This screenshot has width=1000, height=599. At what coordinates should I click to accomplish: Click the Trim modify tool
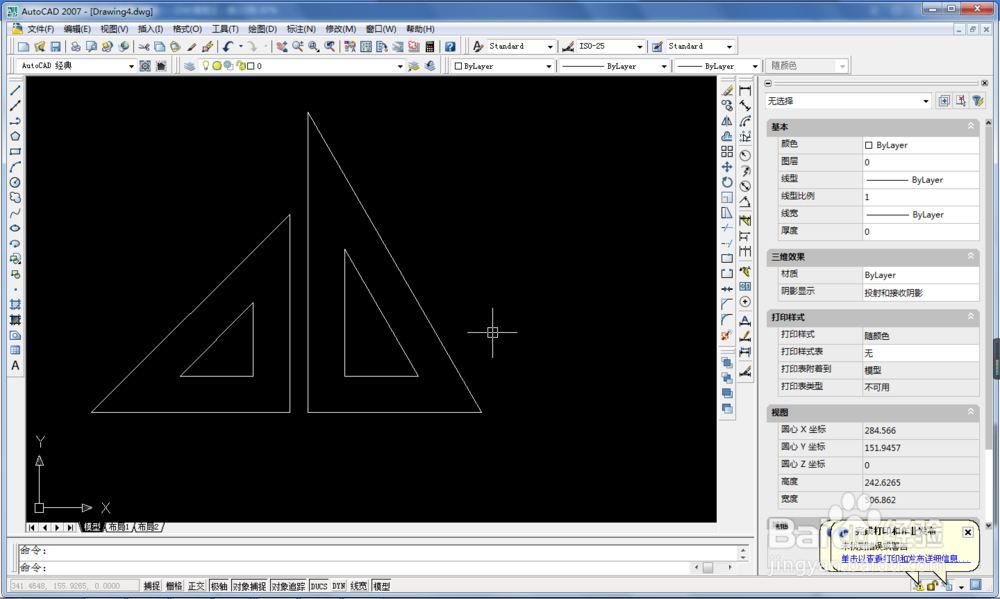[x=727, y=228]
